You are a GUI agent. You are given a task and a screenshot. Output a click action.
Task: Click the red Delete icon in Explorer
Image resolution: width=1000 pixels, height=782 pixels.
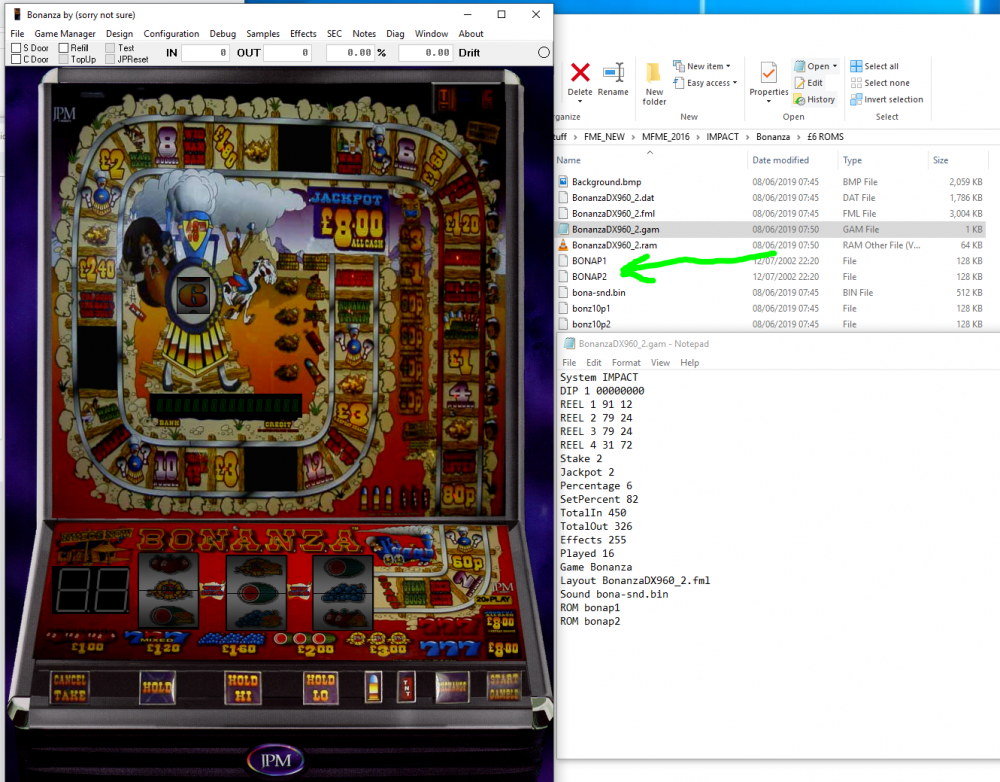[x=580, y=72]
